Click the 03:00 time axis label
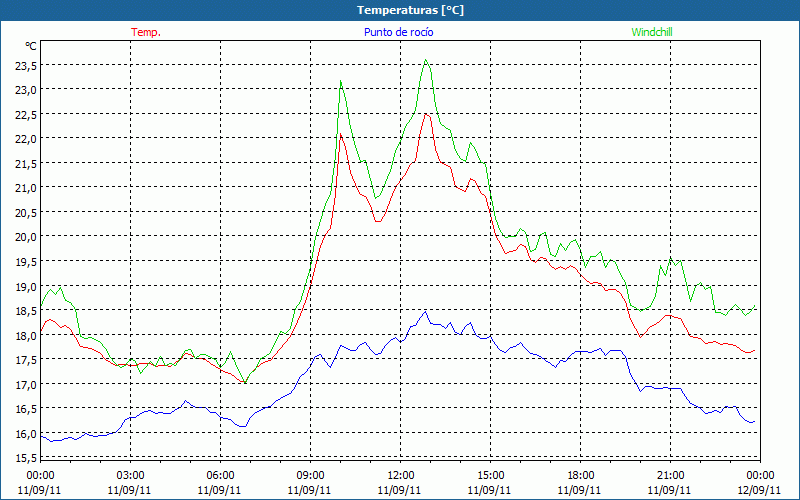Image resolution: width=800 pixels, height=500 pixels. (130, 476)
